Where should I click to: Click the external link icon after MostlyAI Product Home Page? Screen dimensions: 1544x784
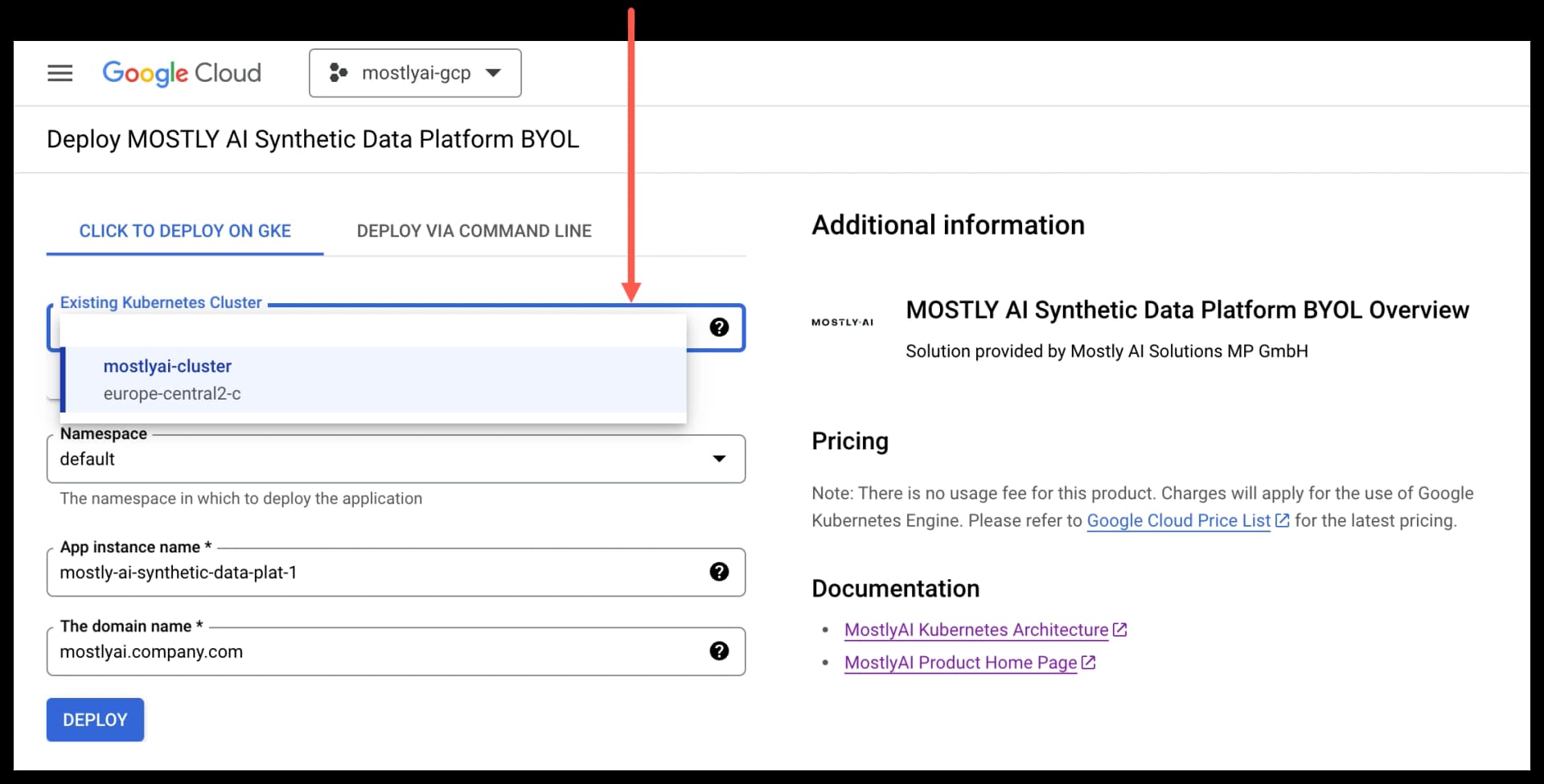click(x=1090, y=663)
